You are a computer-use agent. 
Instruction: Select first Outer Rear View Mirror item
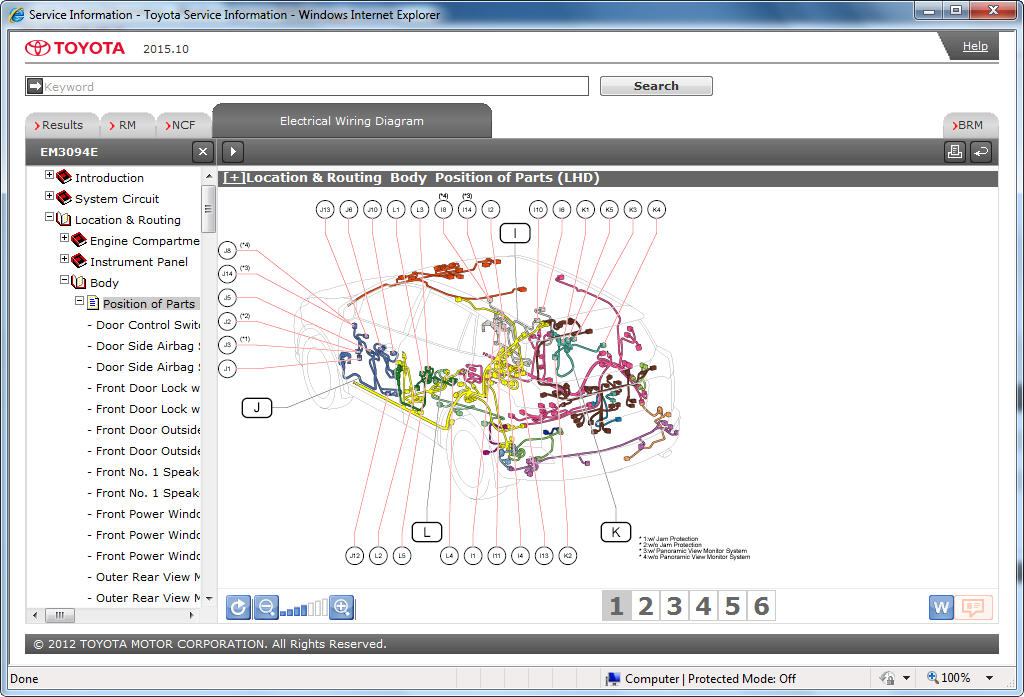point(148,577)
